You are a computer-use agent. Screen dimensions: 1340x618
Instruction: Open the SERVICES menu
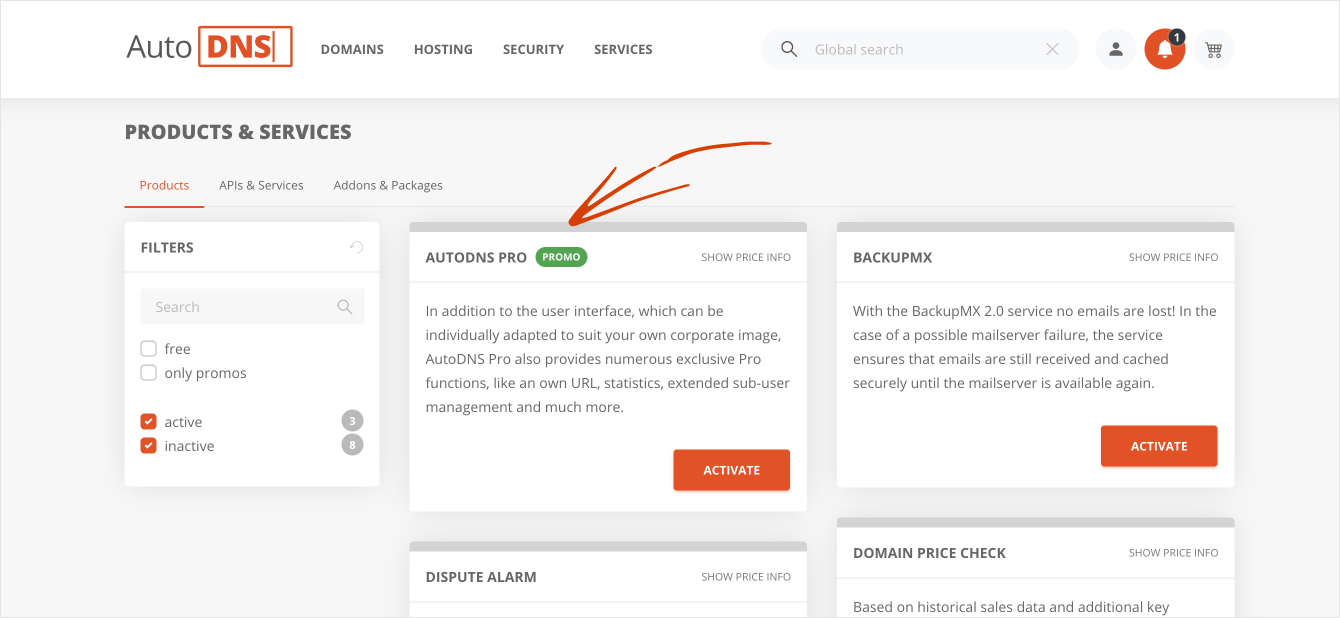coord(623,49)
